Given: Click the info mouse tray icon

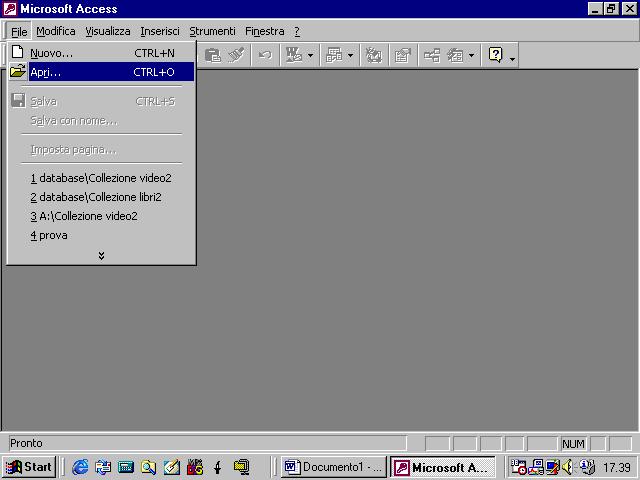Looking at the screenshot, I should (587, 467).
